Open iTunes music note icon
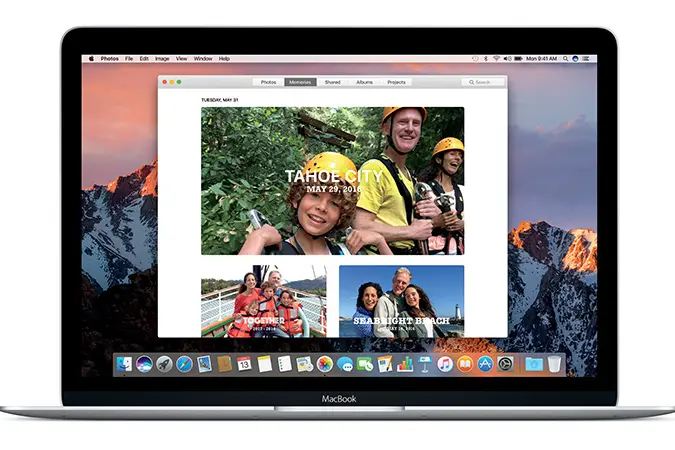The height and width of the screenshot is (450, 675). tap(445, 364)
